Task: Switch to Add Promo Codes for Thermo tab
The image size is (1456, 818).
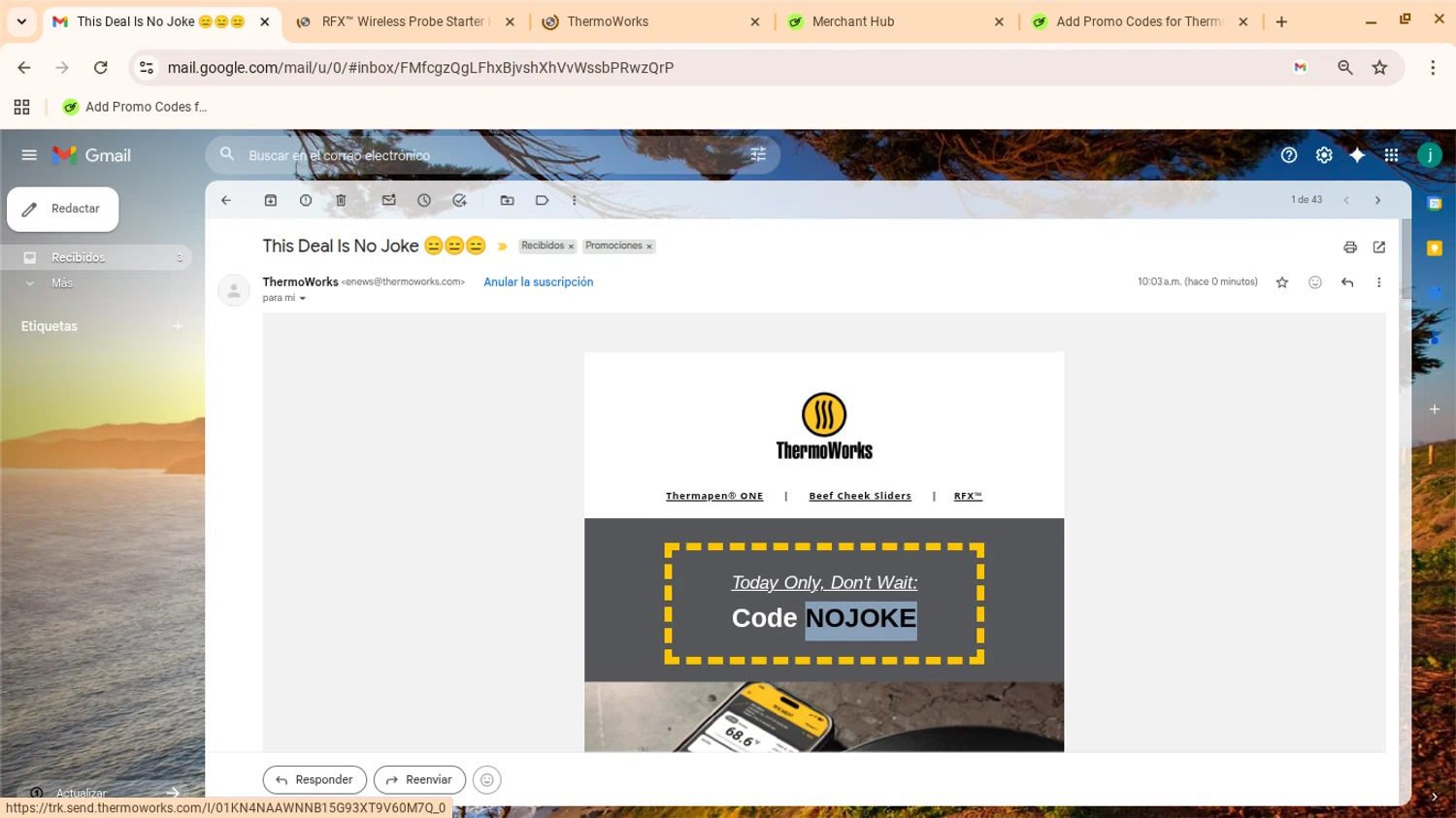Action: pyautogui.click(x=1140, y=21)
